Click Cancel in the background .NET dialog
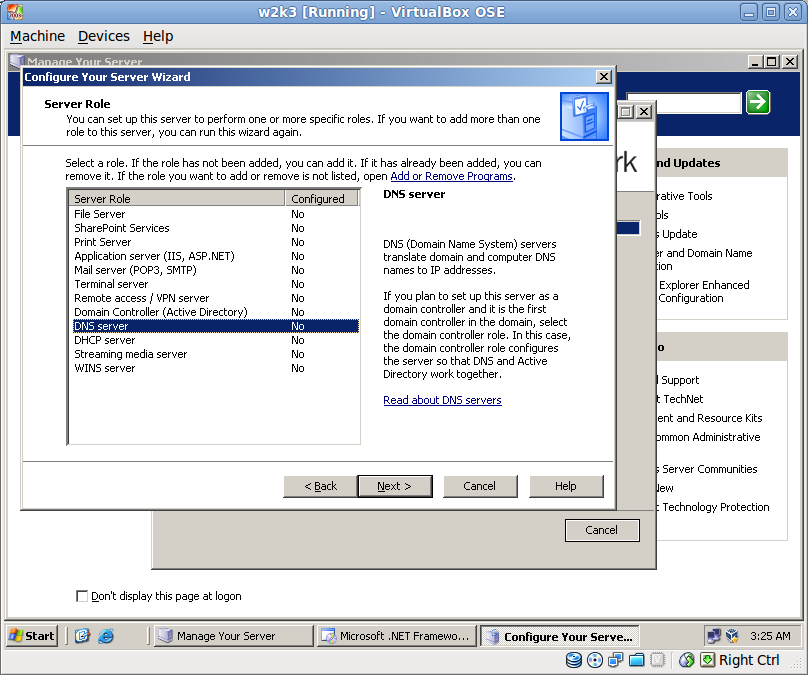Image resolution: width=808 pixels, height=675 pixels. pos(602,530)
